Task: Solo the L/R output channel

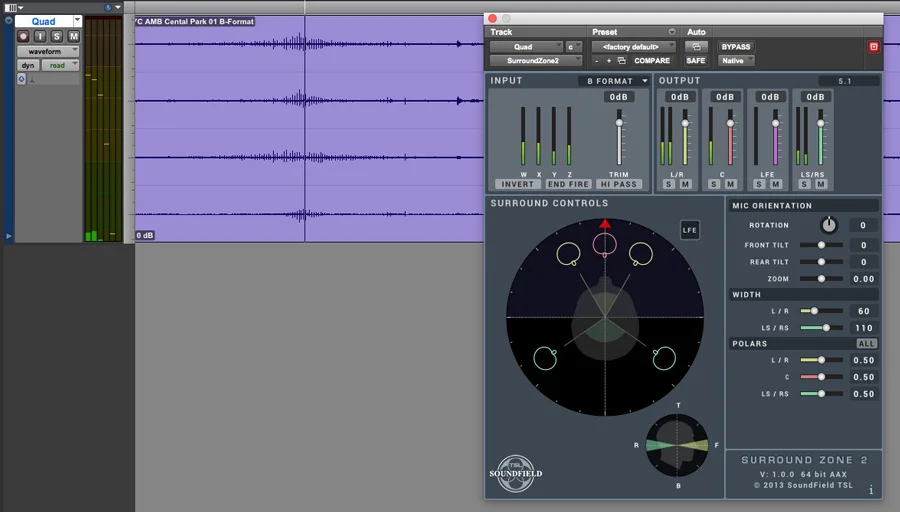Action: (x=669, y=184)
